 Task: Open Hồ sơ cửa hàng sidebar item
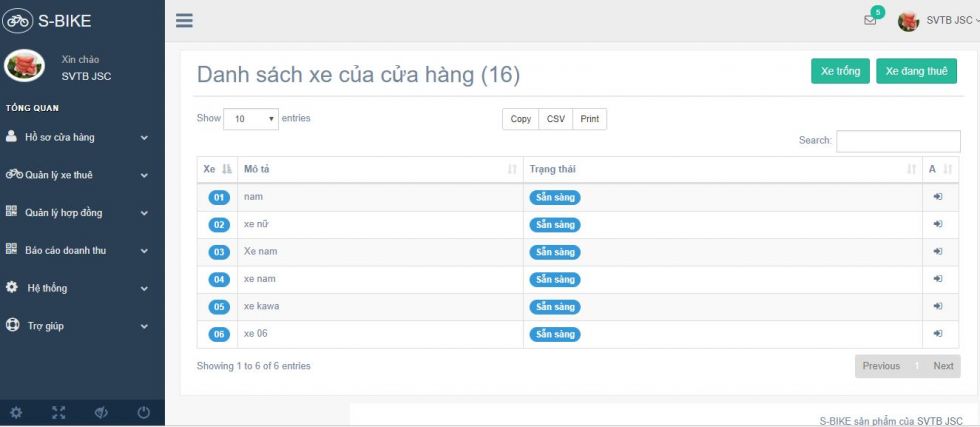pos(78,138)
